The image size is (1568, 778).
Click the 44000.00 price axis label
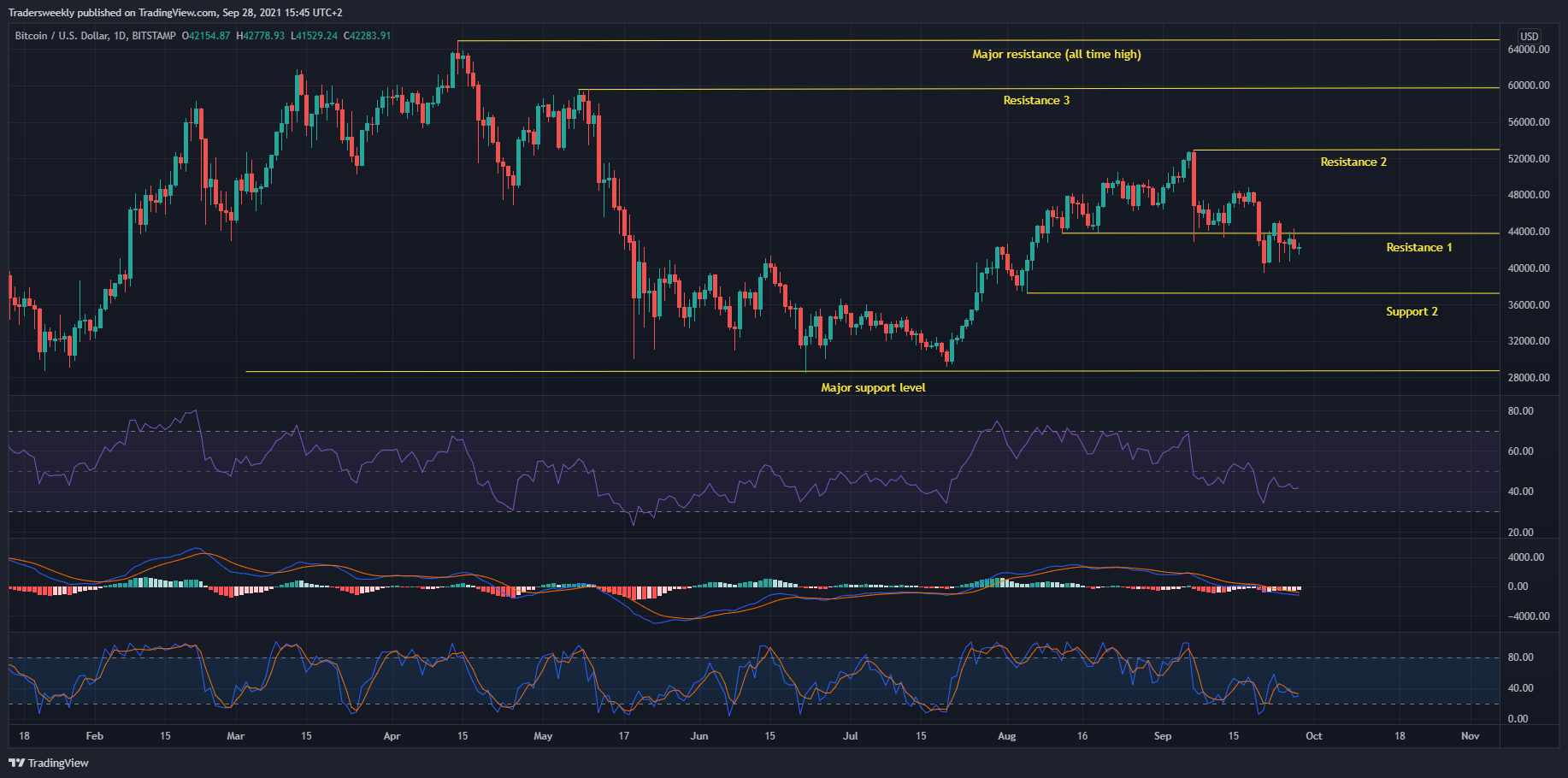coord(1529,232)
